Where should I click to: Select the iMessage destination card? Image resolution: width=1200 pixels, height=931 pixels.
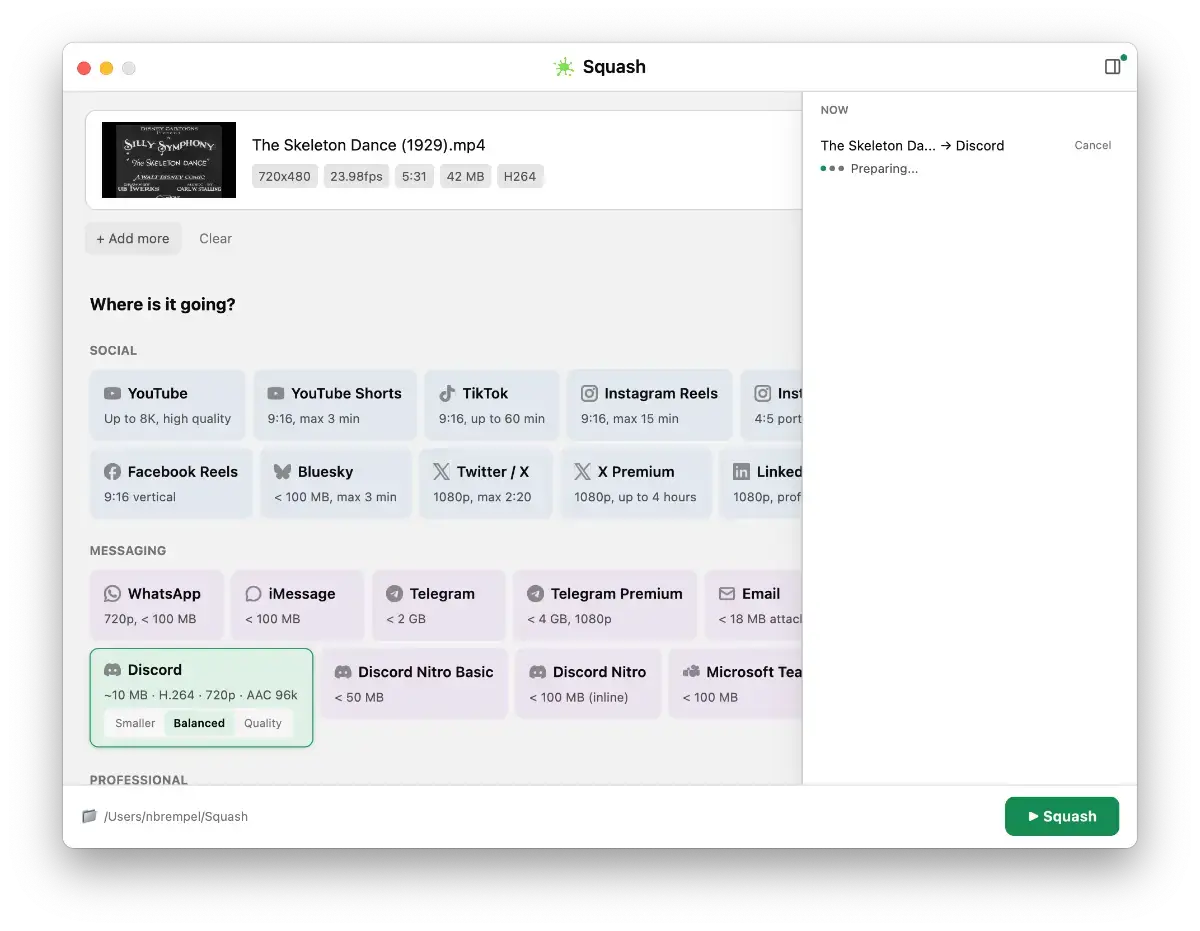(297, 605)
